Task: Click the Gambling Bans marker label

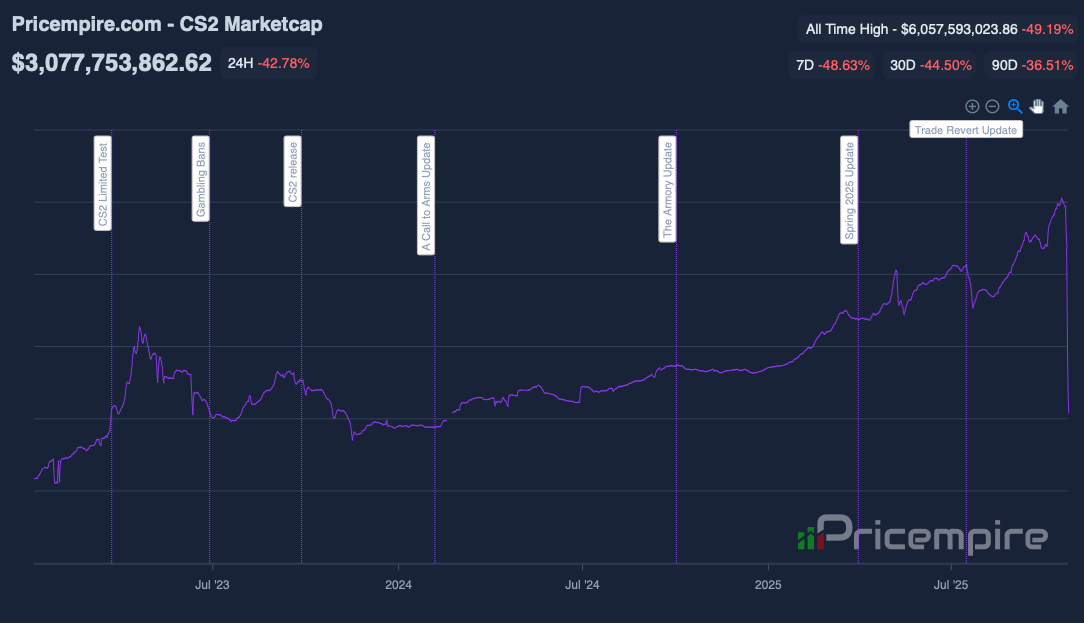Action: [201, 178]
